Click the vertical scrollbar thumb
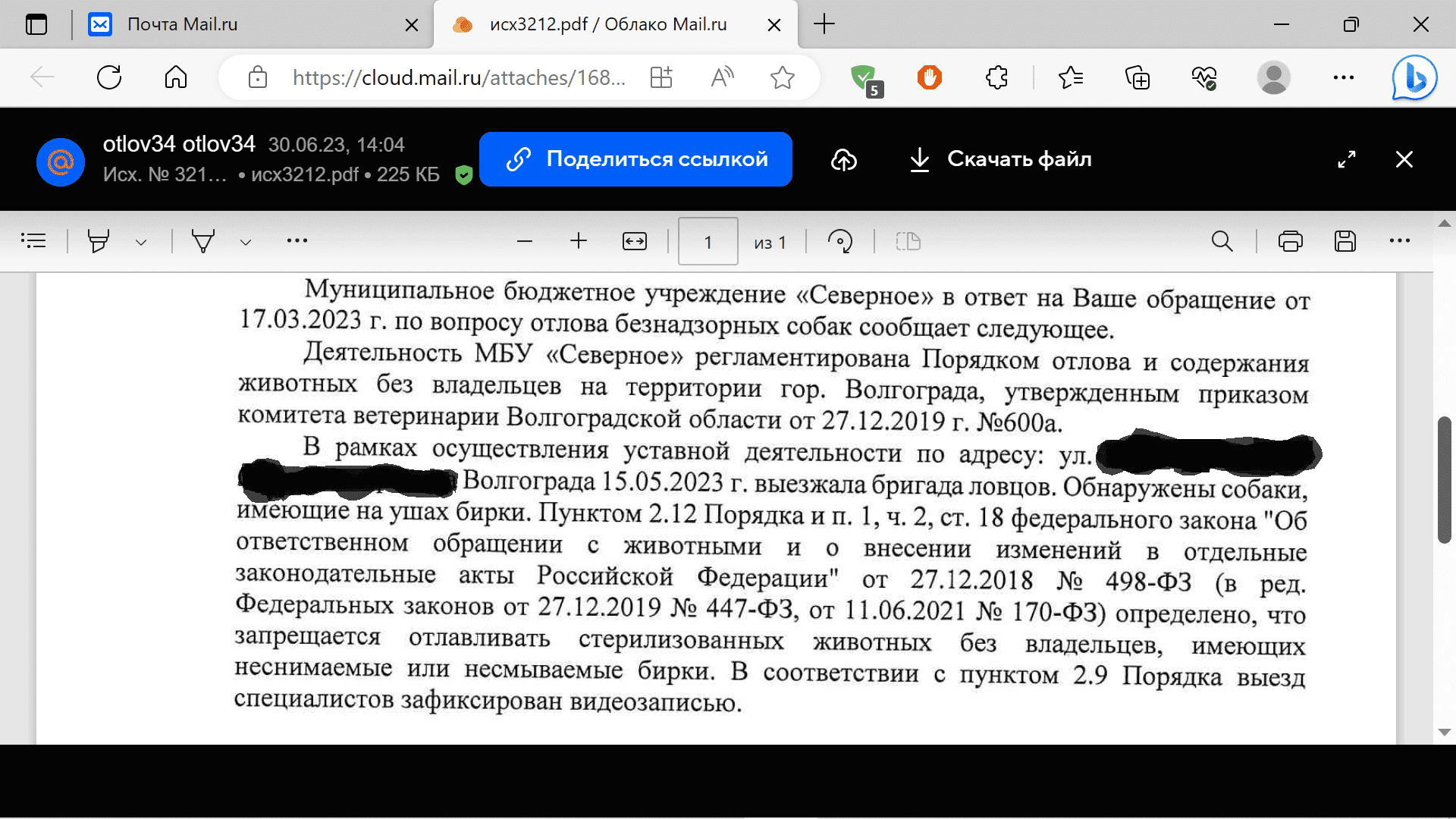 1444,479
